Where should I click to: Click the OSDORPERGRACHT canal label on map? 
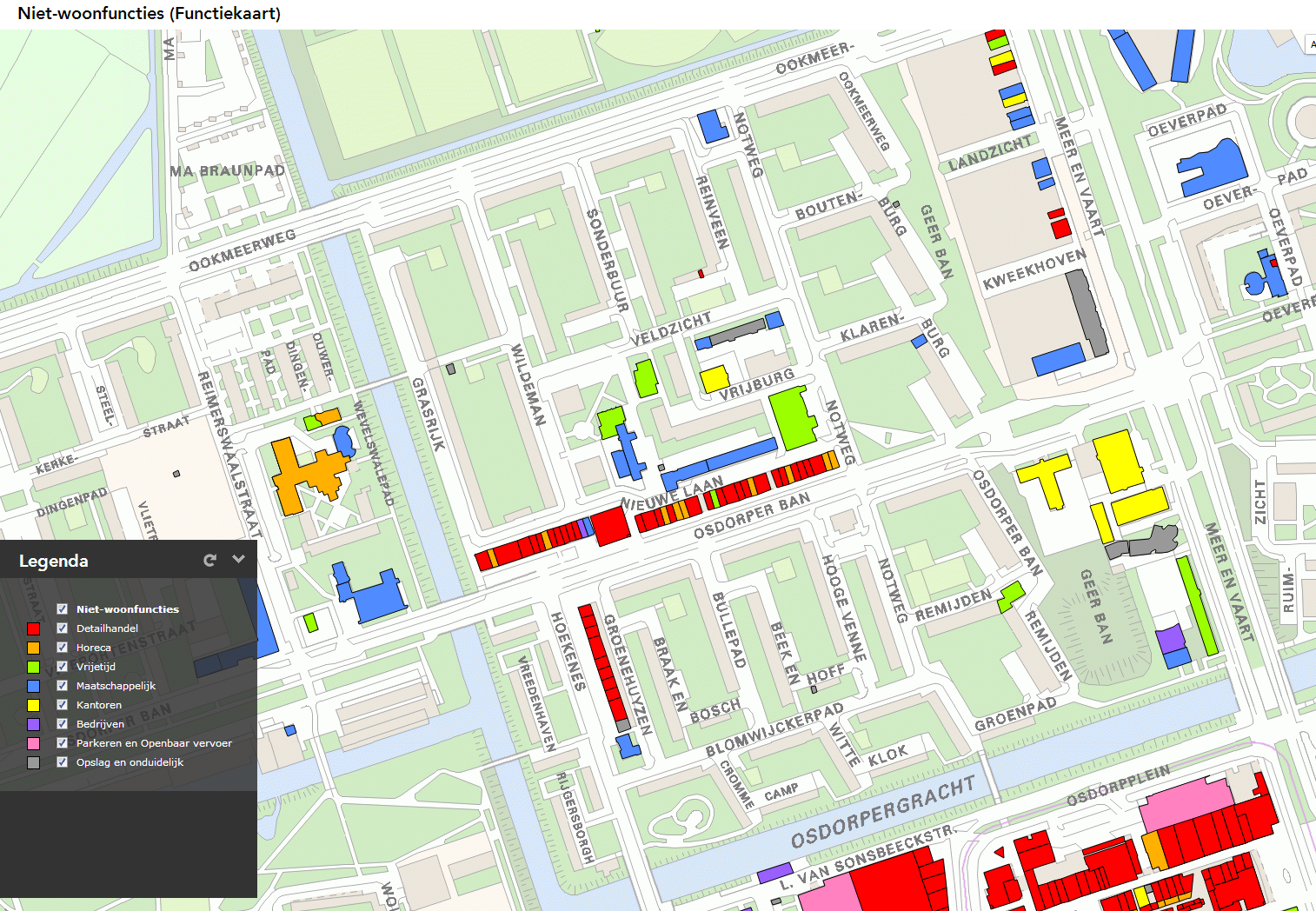pyautogui.click(x=882, y=814)
